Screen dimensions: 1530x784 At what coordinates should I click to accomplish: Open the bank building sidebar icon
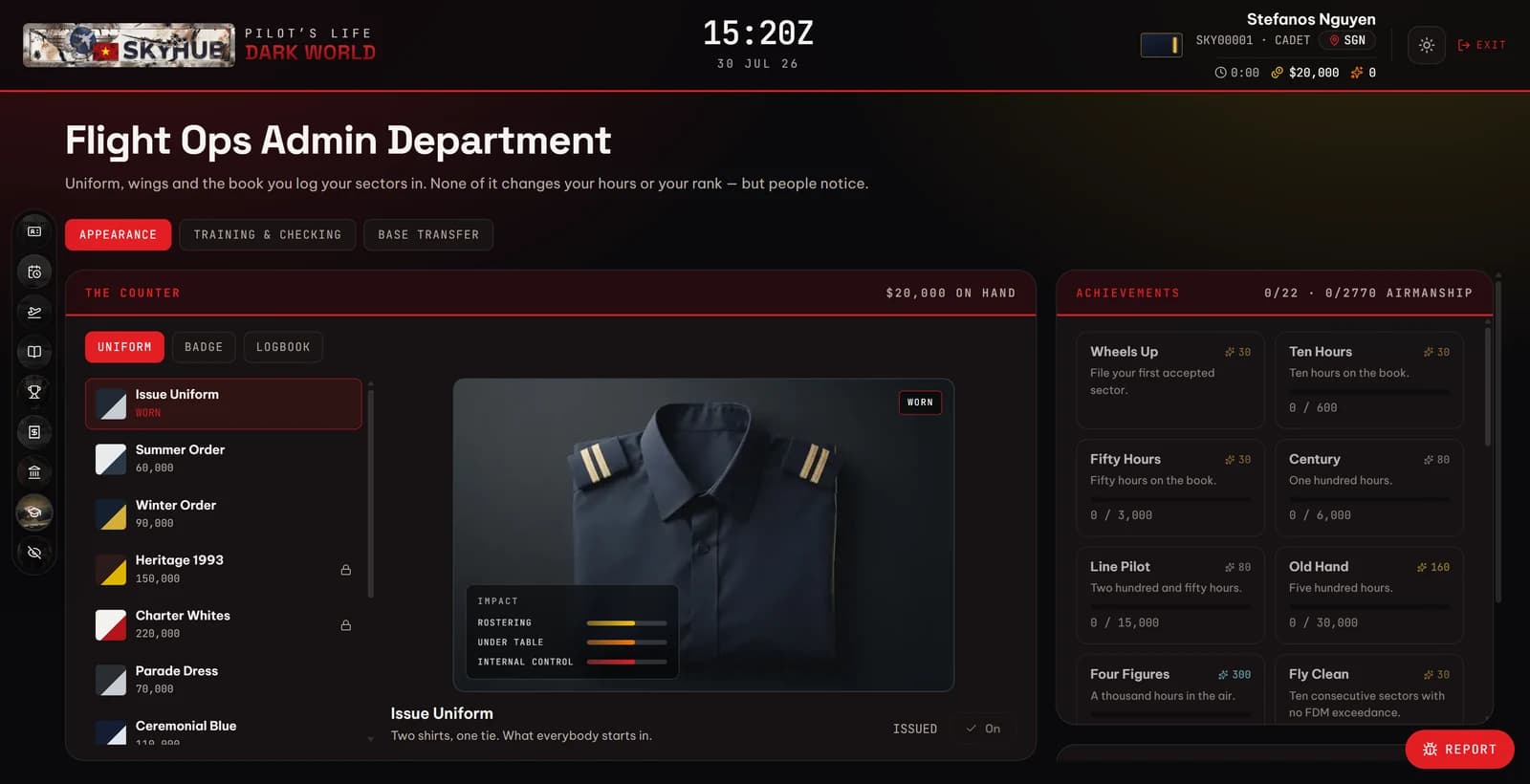point(34,472)
